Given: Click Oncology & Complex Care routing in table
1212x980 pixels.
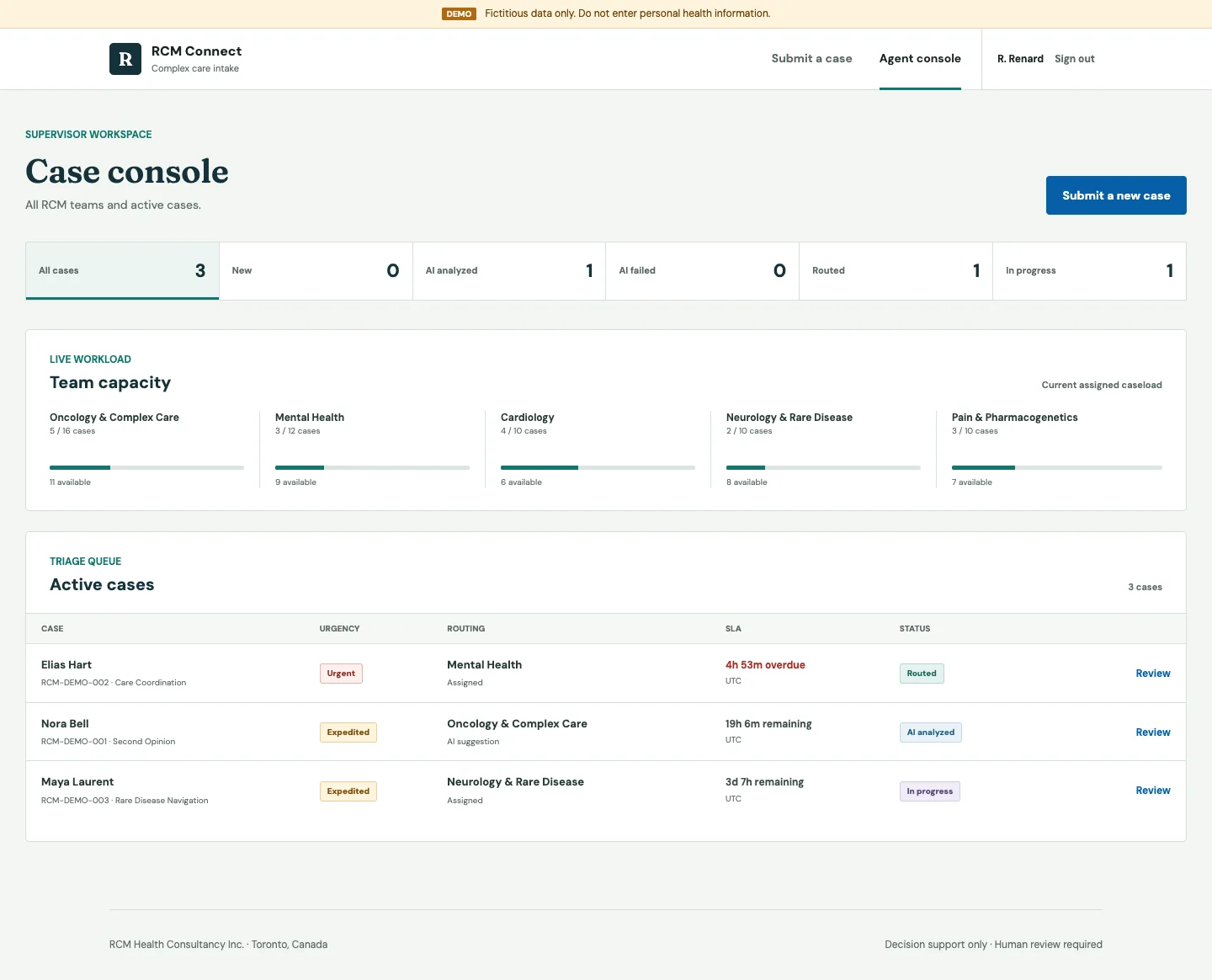Looking at the screenshot, I should pos(517,724).
